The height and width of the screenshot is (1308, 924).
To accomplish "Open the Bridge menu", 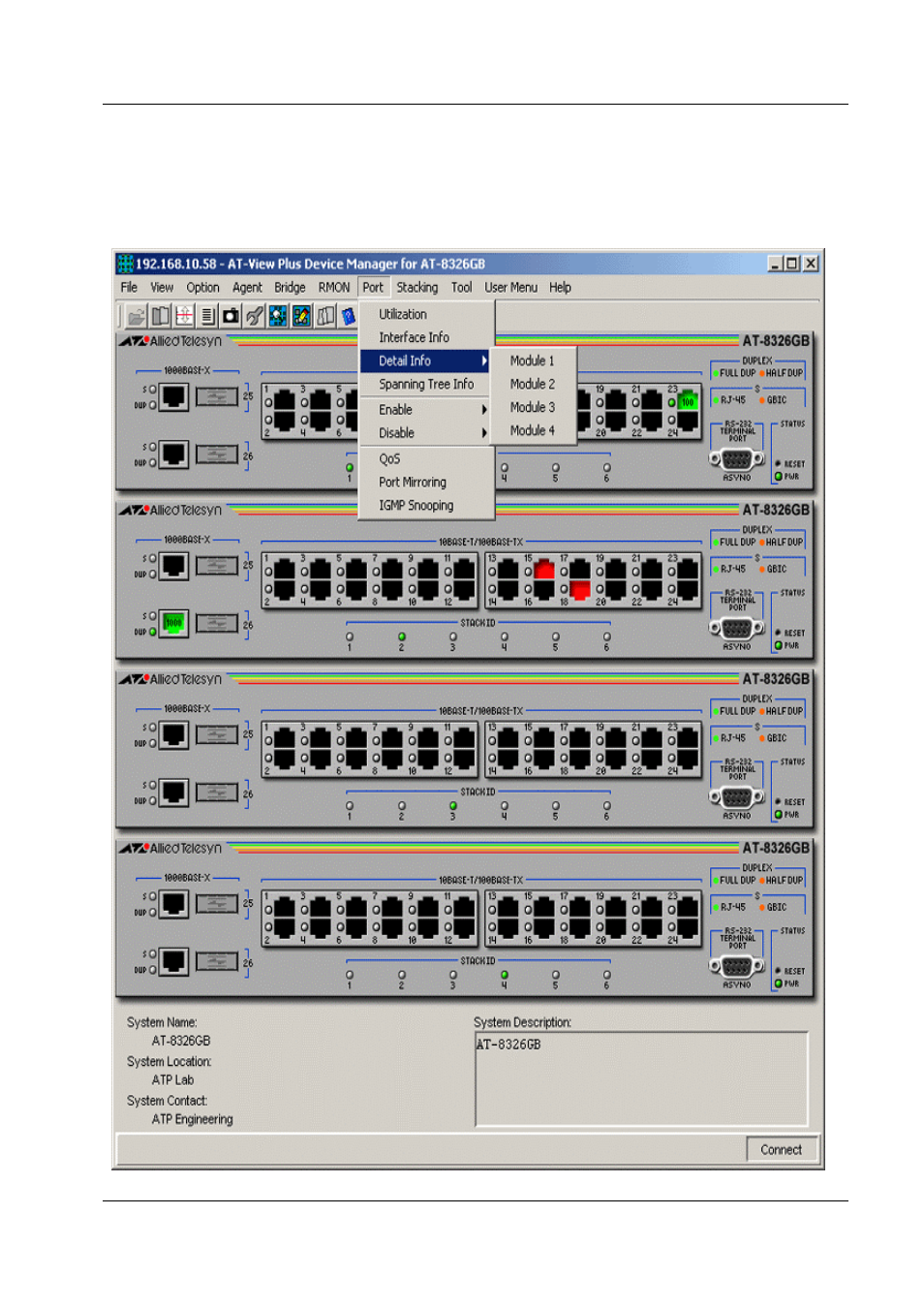I will tap(290, 288).
